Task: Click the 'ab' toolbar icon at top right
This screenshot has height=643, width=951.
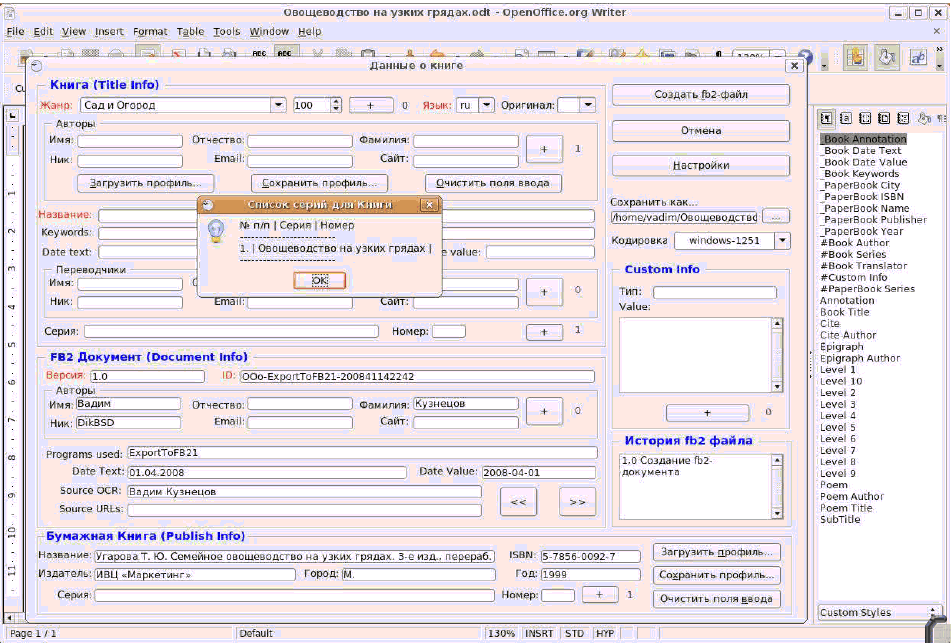Action: pyautogui.click(x=918, y=58)
